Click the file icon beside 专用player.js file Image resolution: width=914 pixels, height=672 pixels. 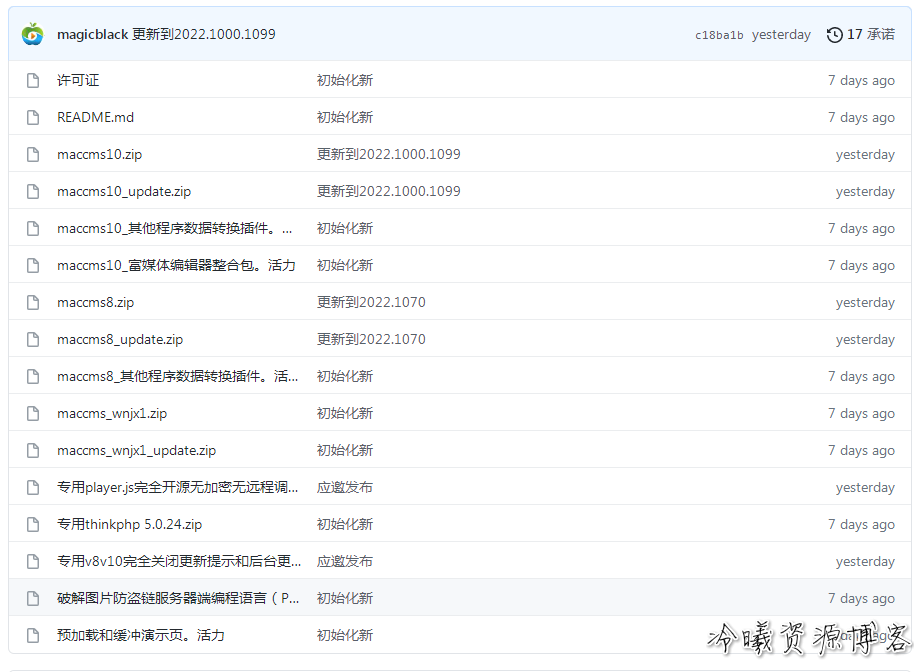(x=33, y=487)
